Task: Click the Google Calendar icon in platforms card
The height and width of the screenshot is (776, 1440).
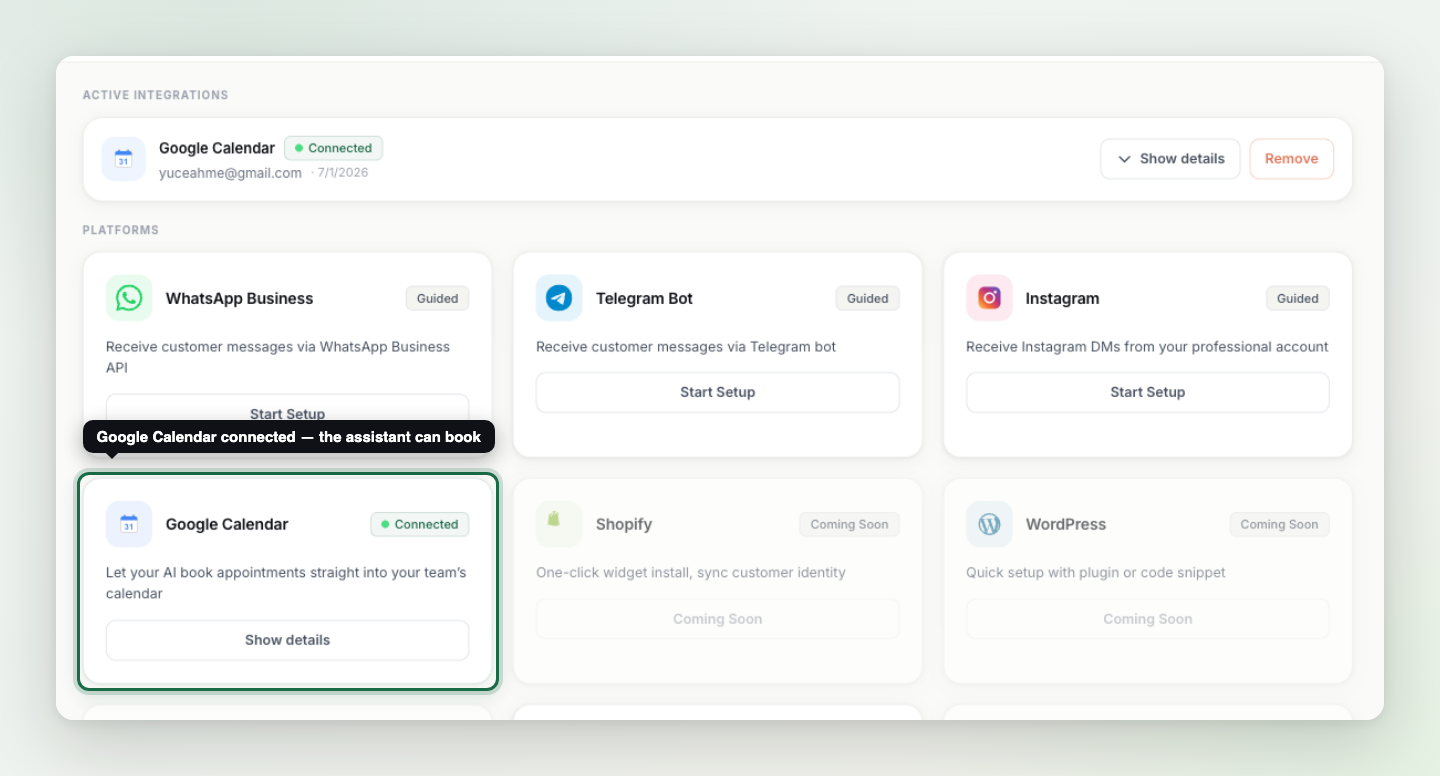Action: coord(129,524)
